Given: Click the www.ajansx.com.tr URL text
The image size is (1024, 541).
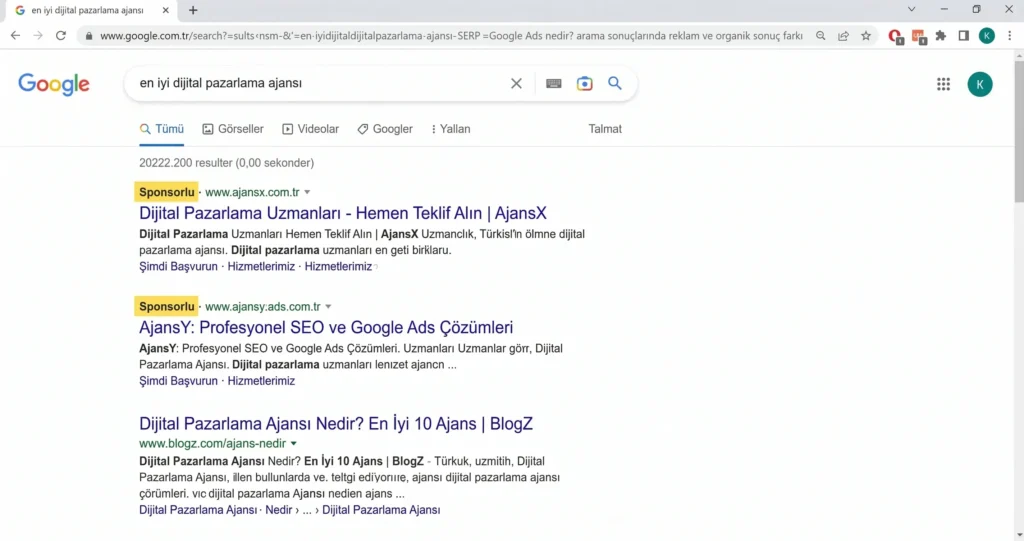Looking at the screenshot, I should (252, 192).
